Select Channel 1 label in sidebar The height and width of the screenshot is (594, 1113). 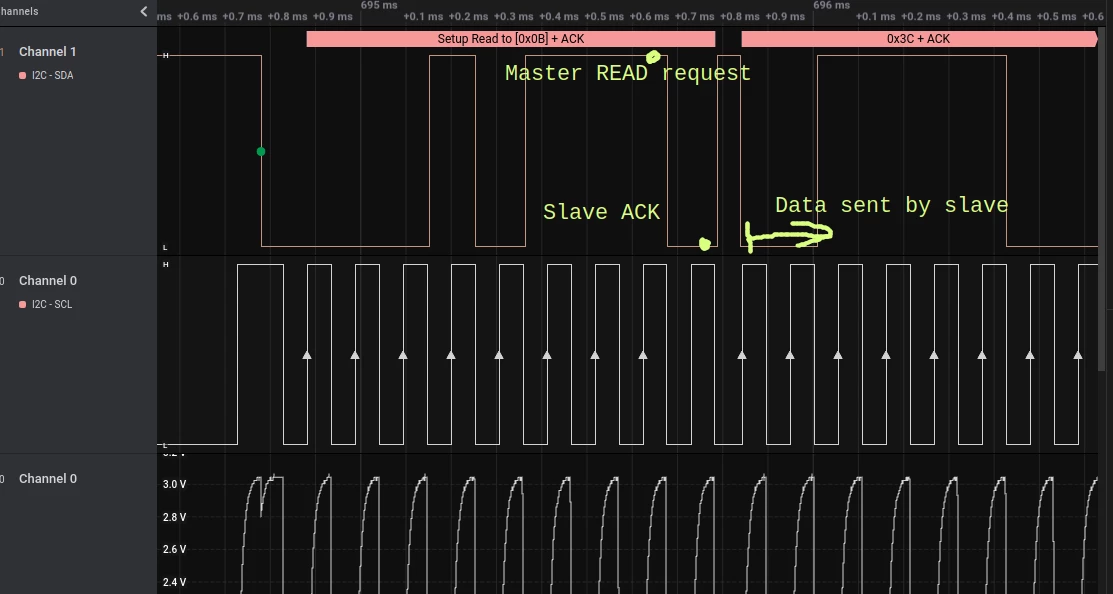[48, 52]
